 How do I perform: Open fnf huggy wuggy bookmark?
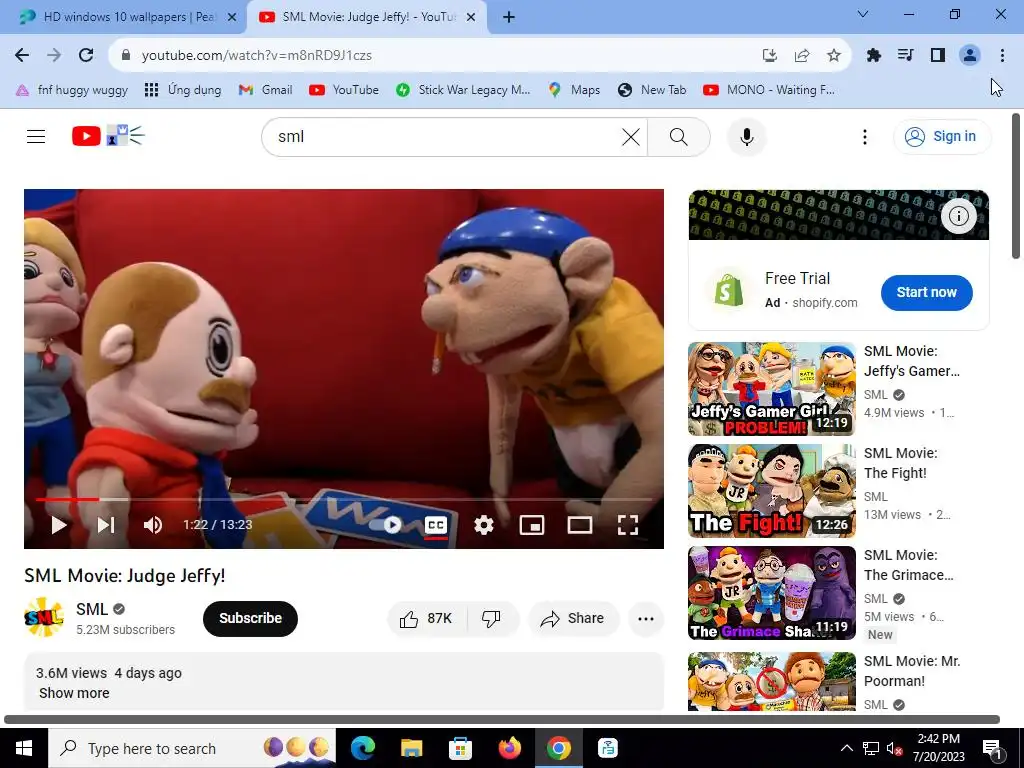click(72, 90)
